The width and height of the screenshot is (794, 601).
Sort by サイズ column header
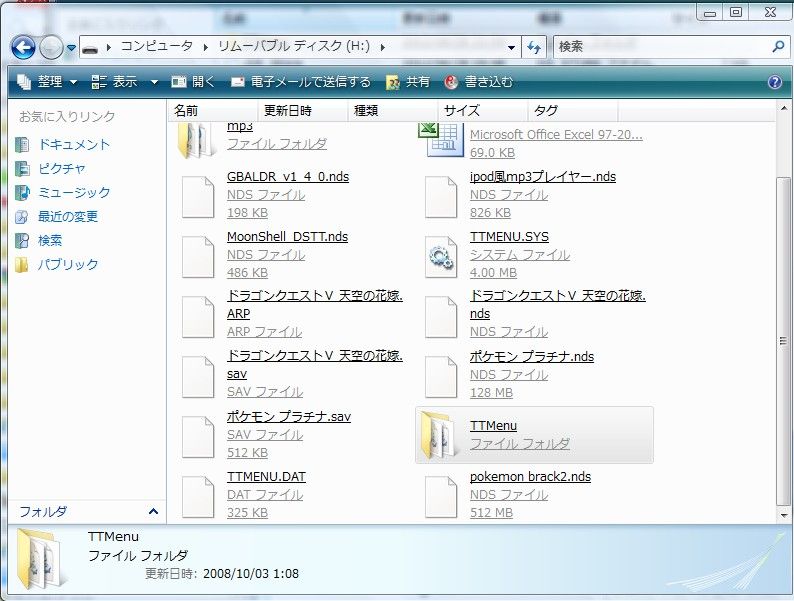pyautogui.click(x=483, y=110)
